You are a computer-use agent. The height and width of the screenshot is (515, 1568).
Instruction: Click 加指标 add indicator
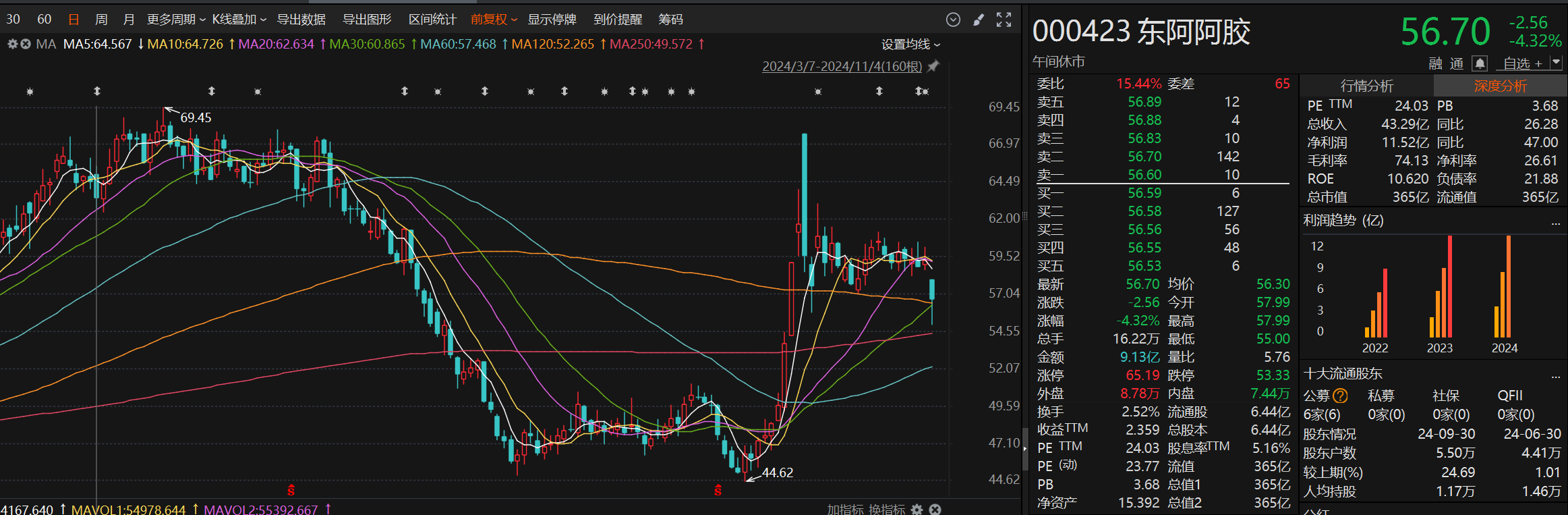pos(845,510)
